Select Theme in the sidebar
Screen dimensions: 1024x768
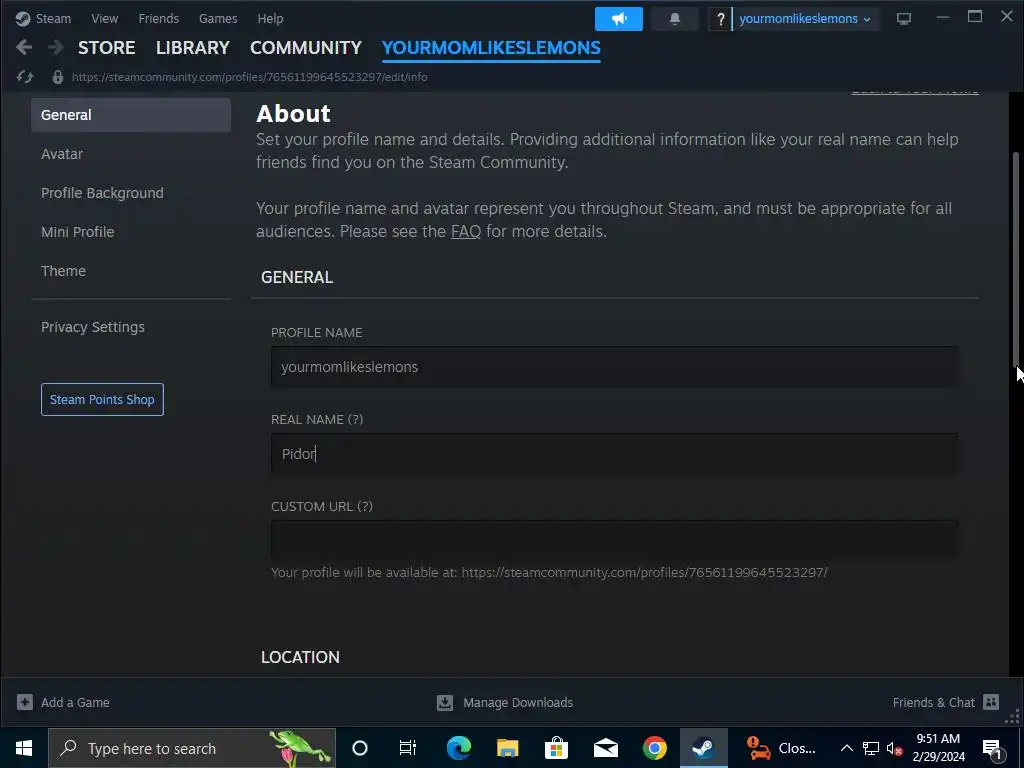63,271
